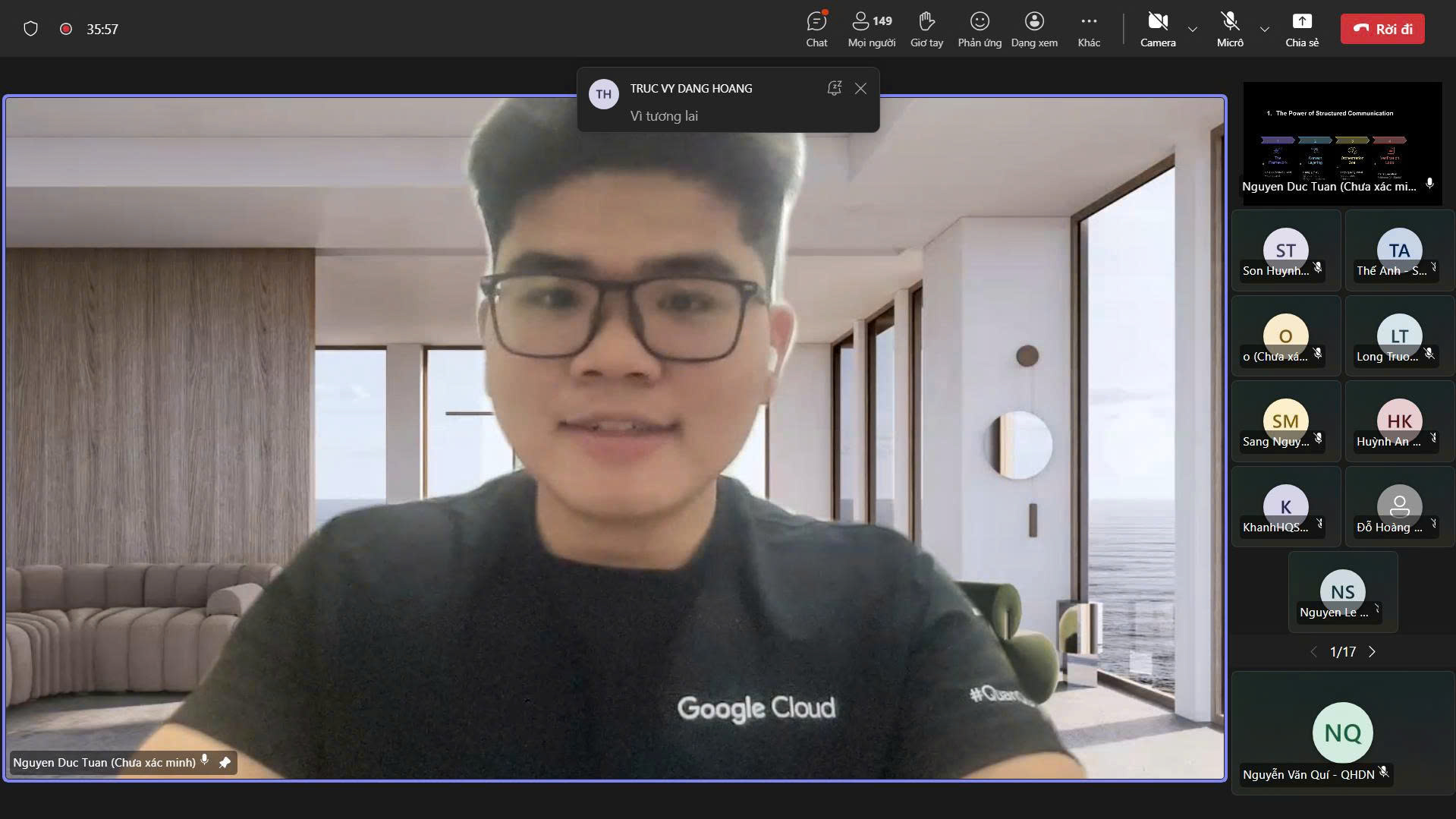Image resolution: width=1456 pixels, height=819 pixels.
Task: Dismiss the TRUC VY DANG HOANG notification
Action: [860, 89]
